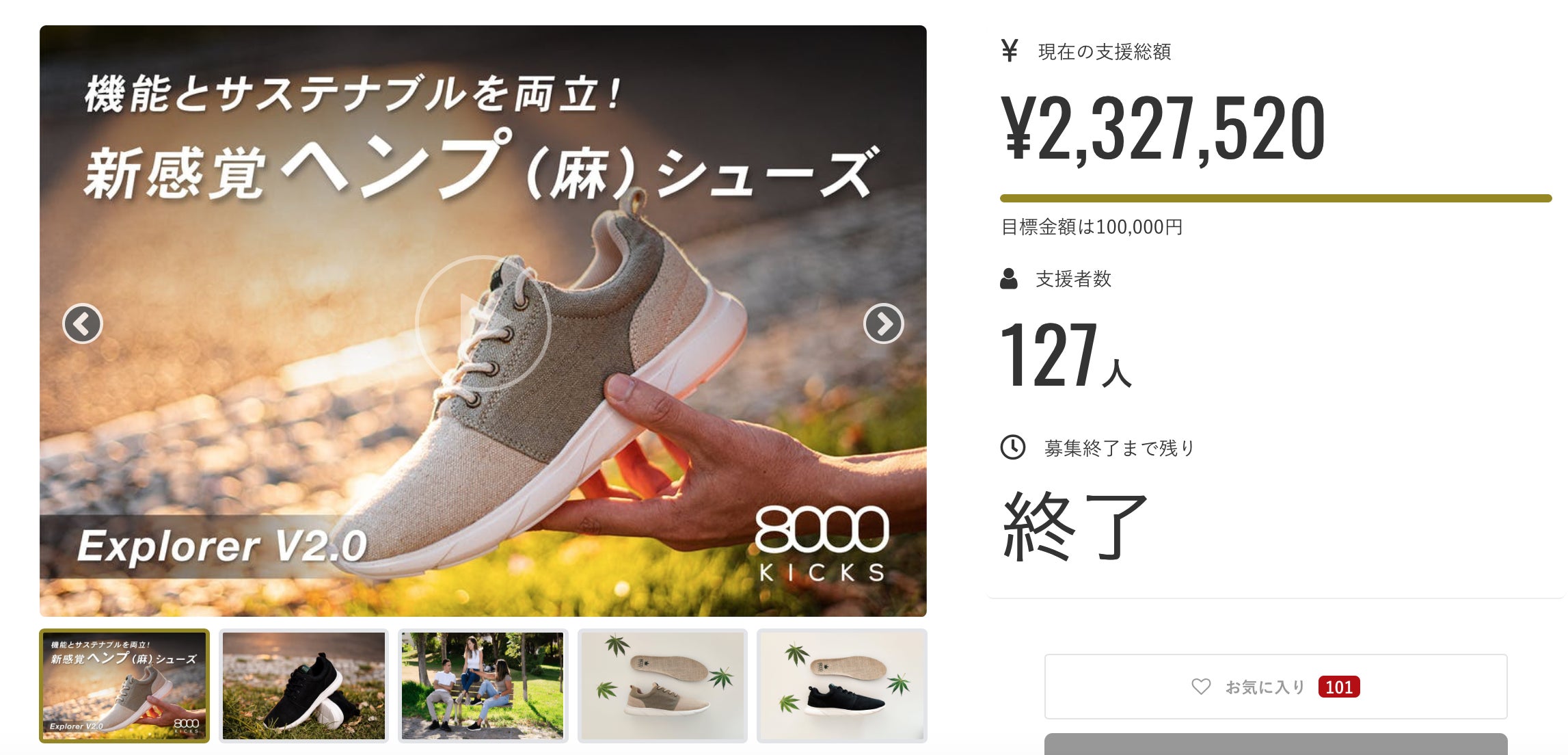1568x755 pixels.
Task: Click the 目標金額は100,000円 text
Action: (x=1092, y=227)
